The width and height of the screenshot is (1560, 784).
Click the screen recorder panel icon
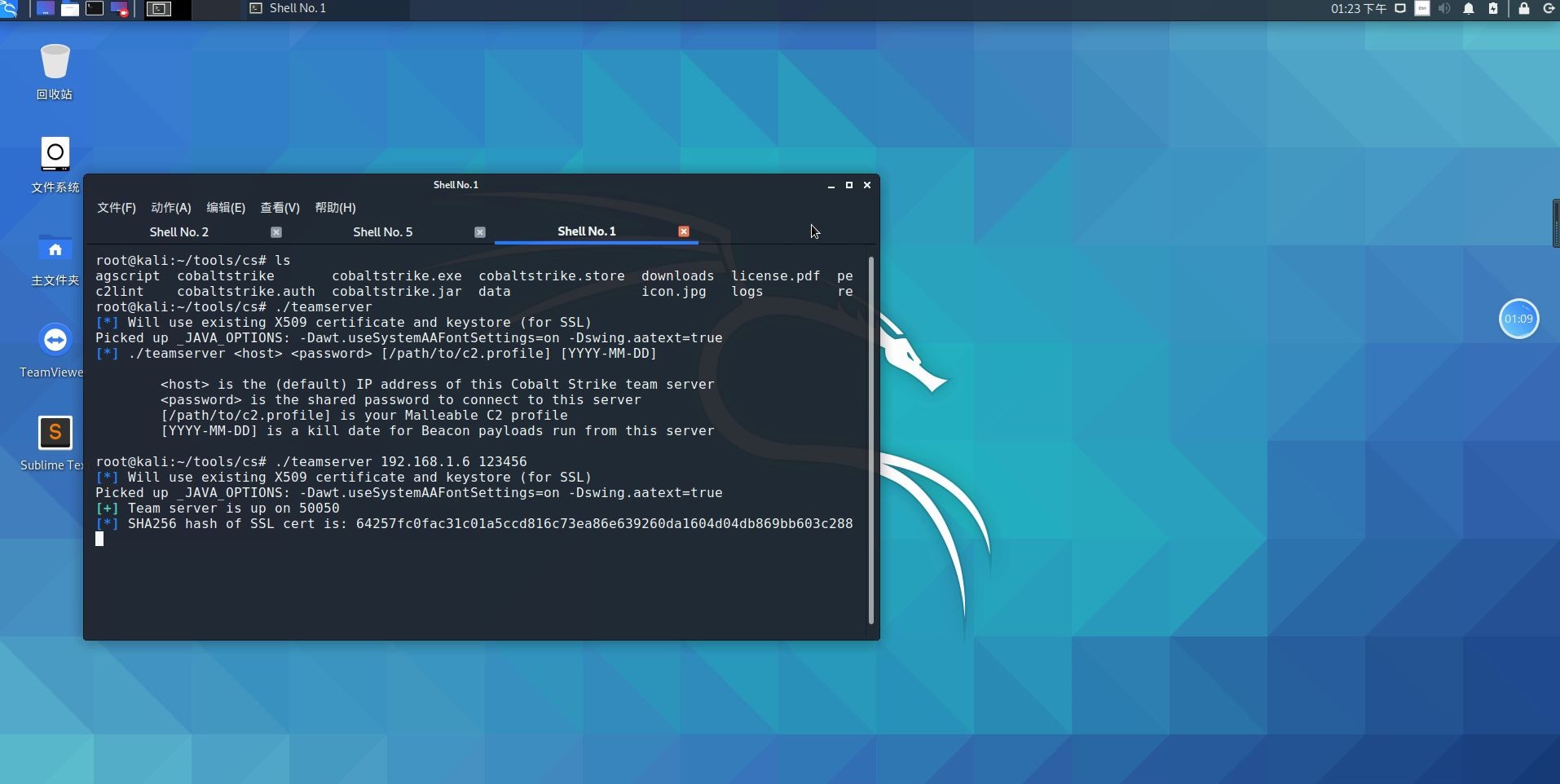tap(119, 9)
